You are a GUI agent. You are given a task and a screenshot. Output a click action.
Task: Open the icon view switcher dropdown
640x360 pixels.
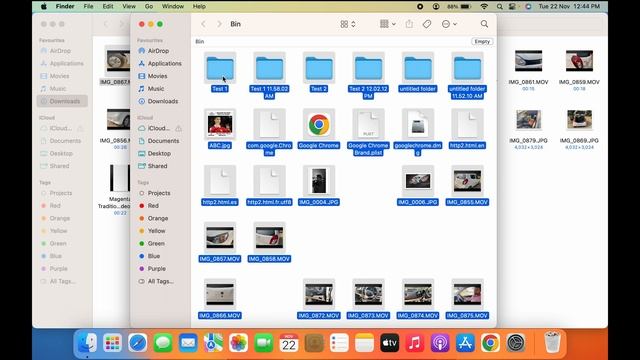point(348,24)
